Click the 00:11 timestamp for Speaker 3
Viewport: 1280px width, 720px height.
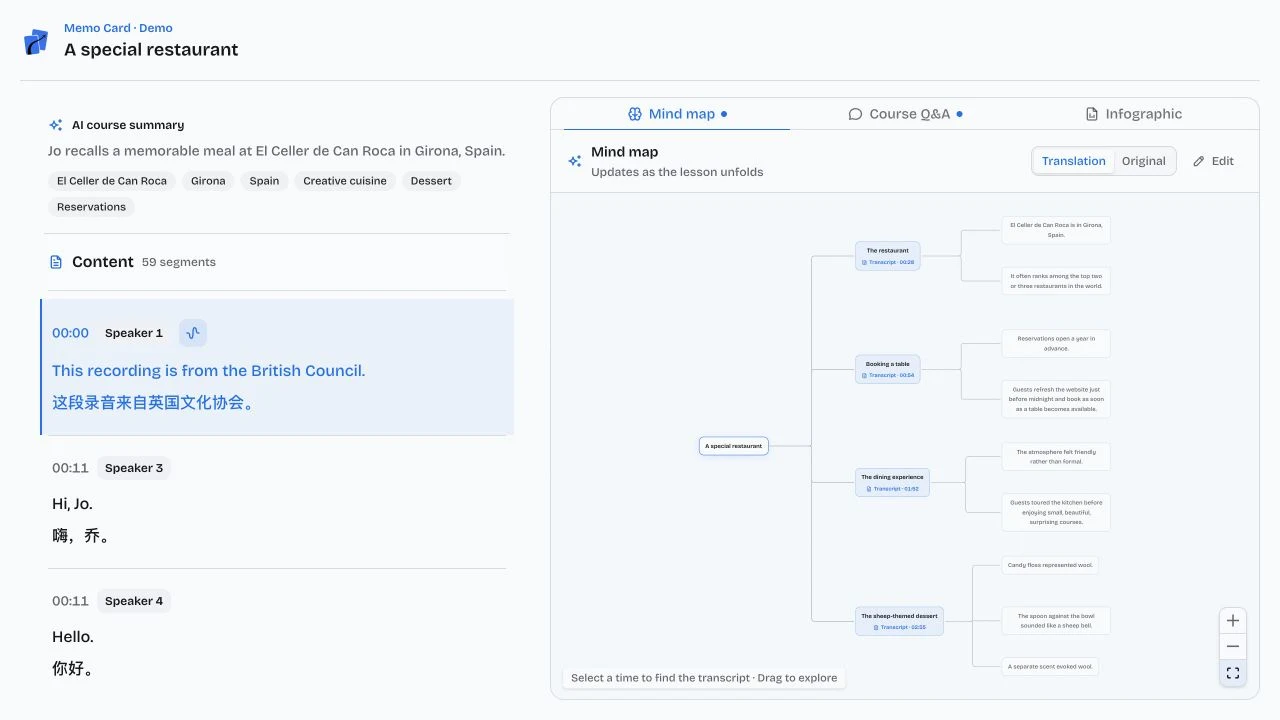(70, 468)
